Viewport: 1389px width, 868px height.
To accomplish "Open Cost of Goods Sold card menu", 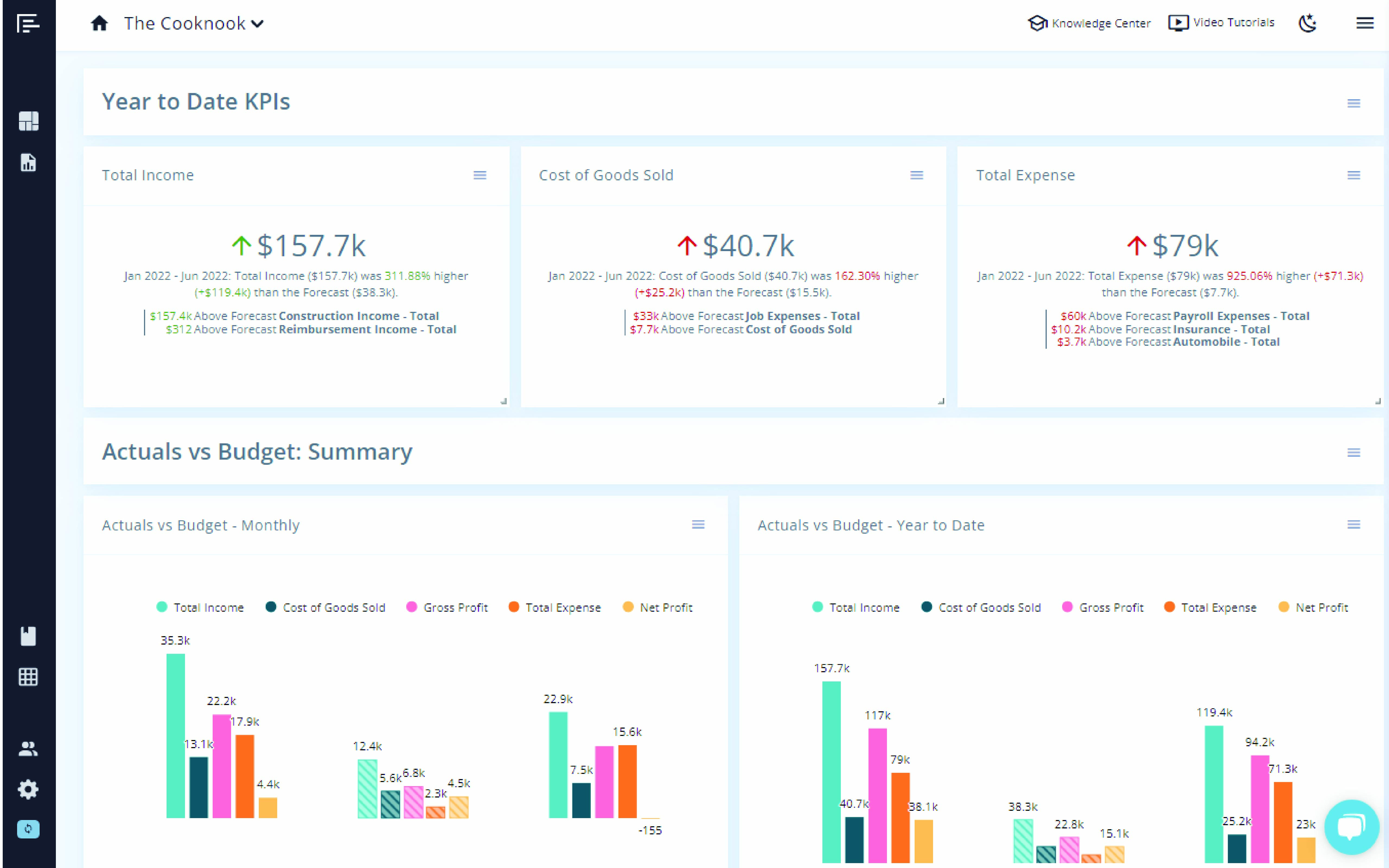I will [x=917, y=175].
